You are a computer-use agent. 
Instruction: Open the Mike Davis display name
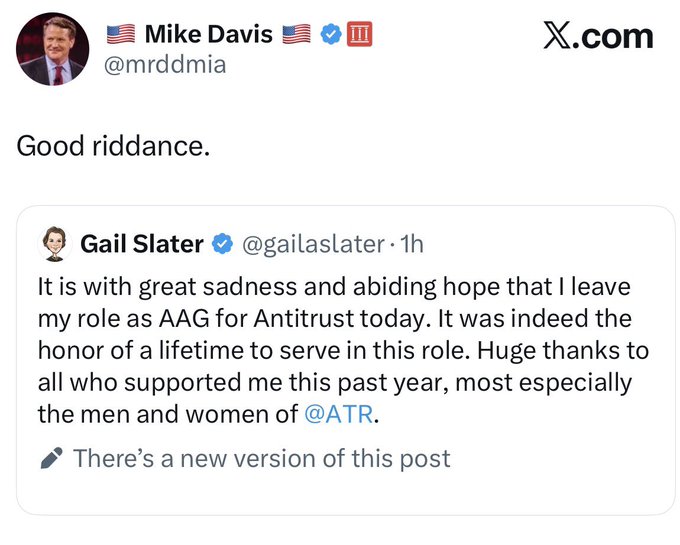point(208,34)
